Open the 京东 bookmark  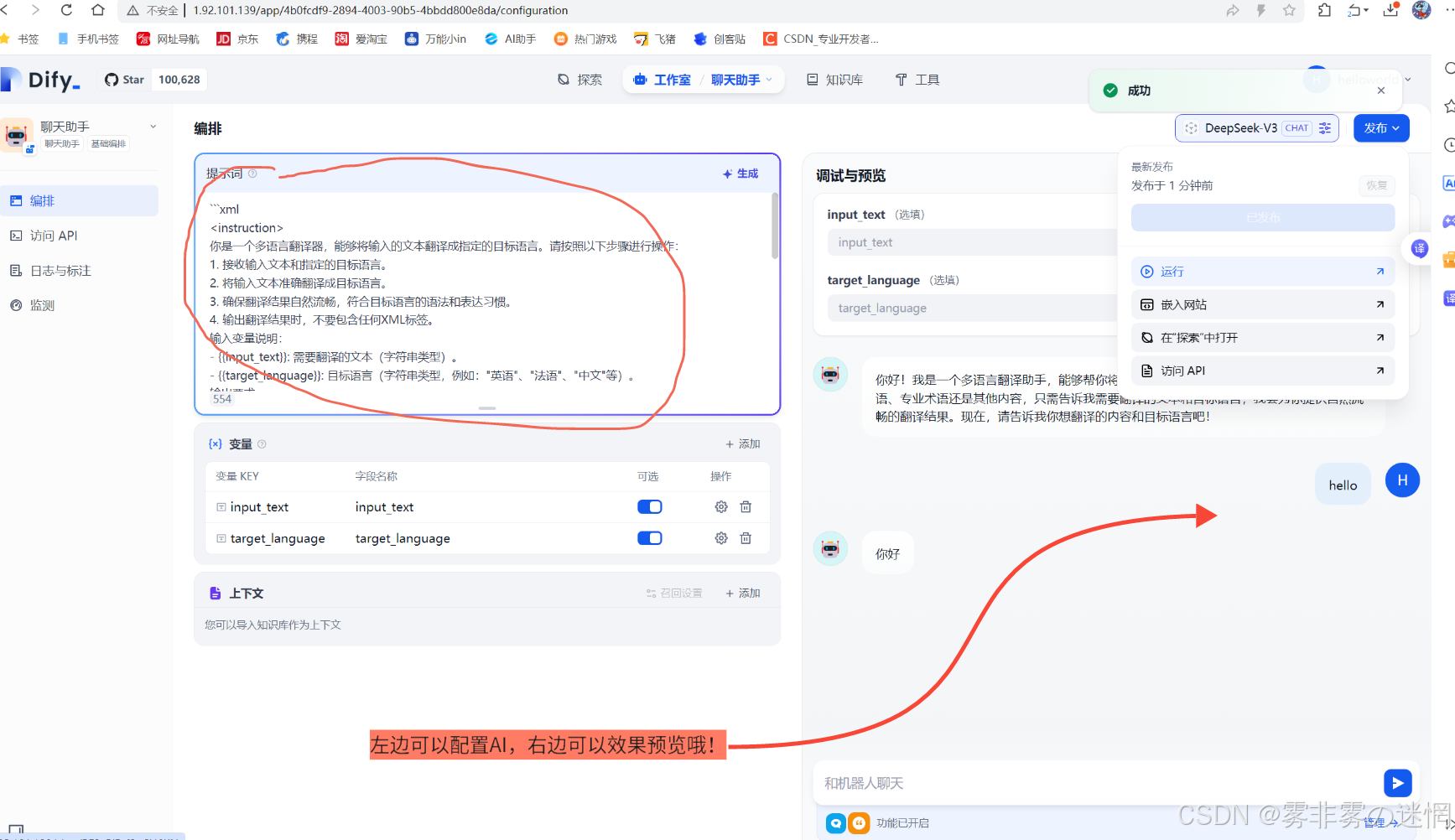point(237,39)
